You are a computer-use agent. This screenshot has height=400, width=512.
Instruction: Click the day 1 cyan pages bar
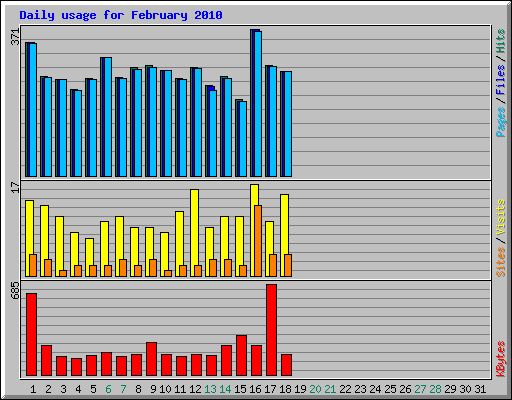[x=33, y=110]
